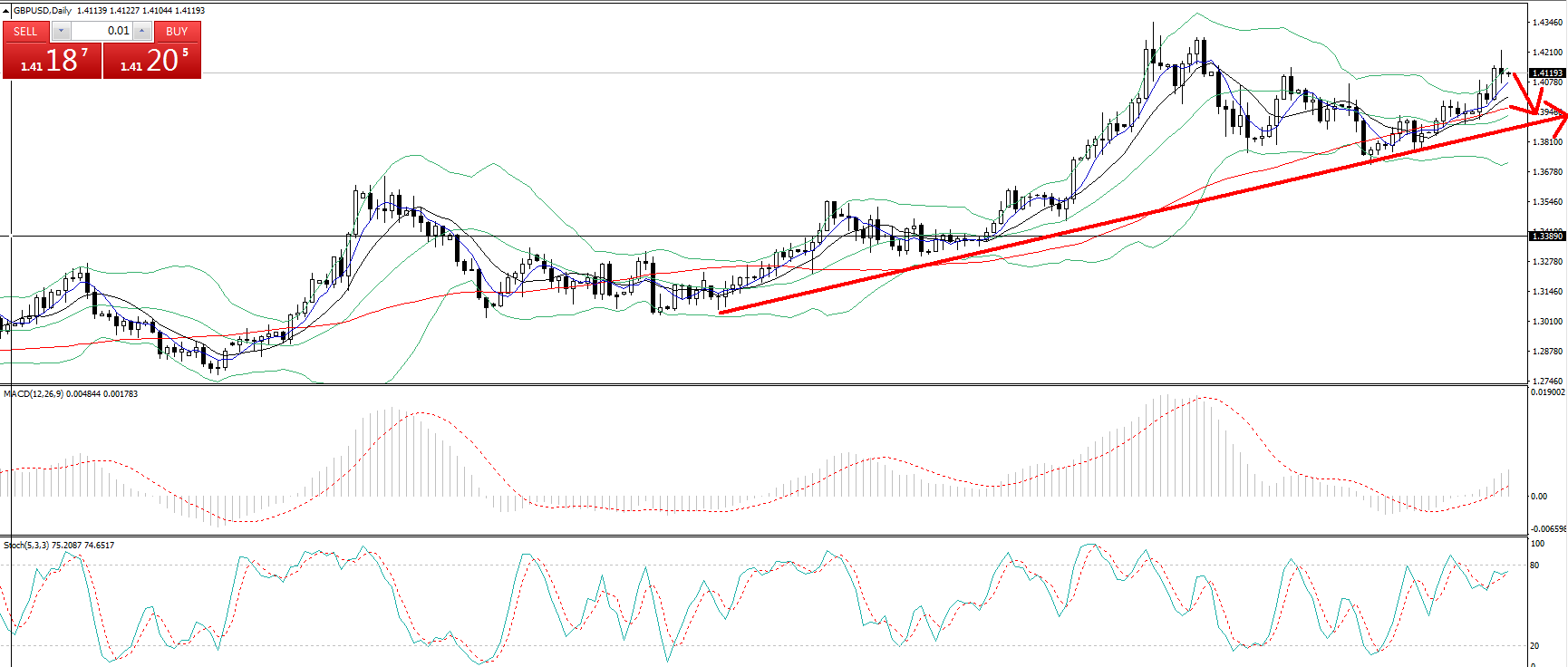Click the 1.32780 price scale value
Screen dimensions: 1568x667
1547,262
